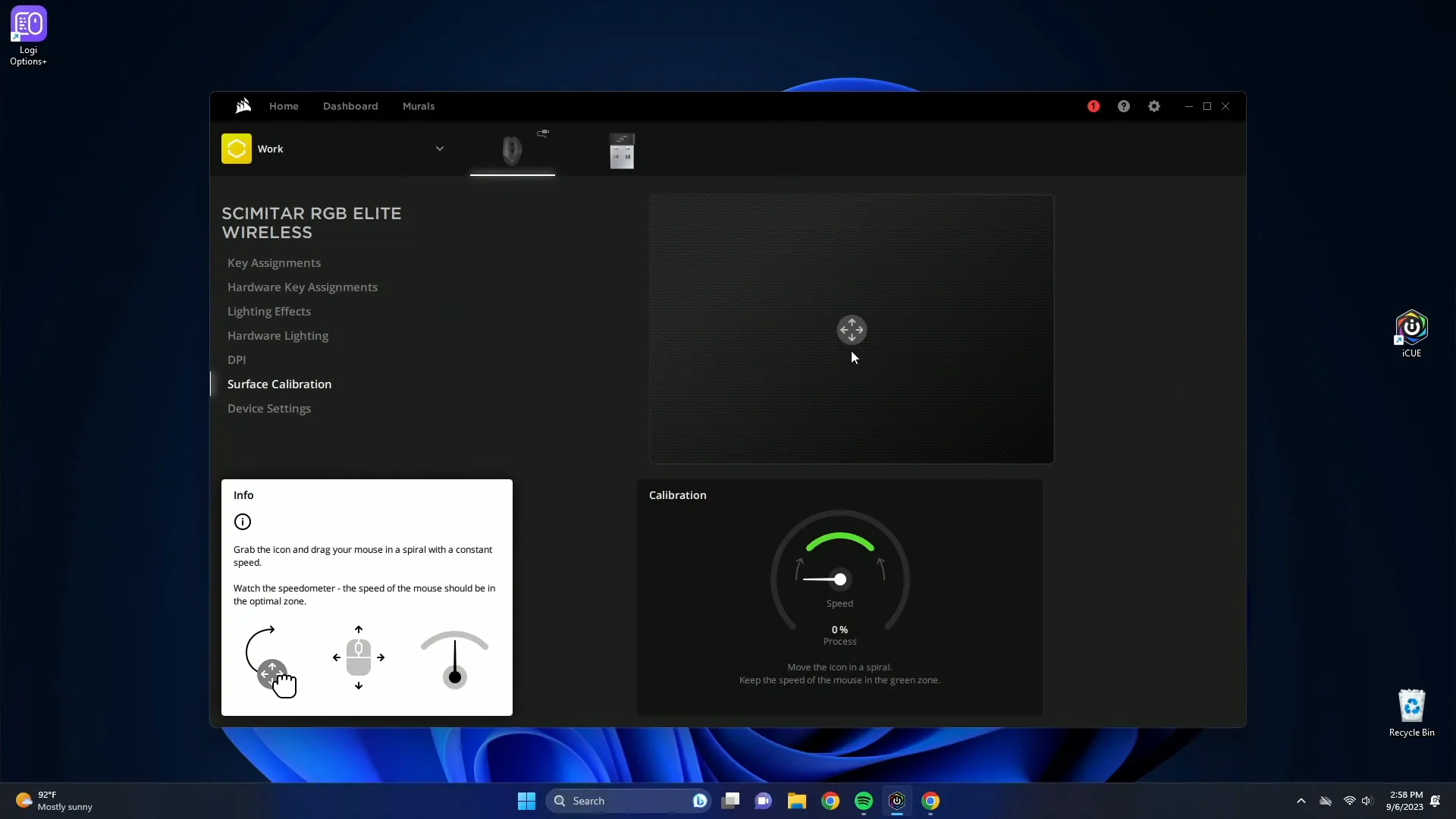The height and width of the screenshot is (819, 1456).
Task: Open the Recycle Bin desktop icon
Action: pos(1411,713)
